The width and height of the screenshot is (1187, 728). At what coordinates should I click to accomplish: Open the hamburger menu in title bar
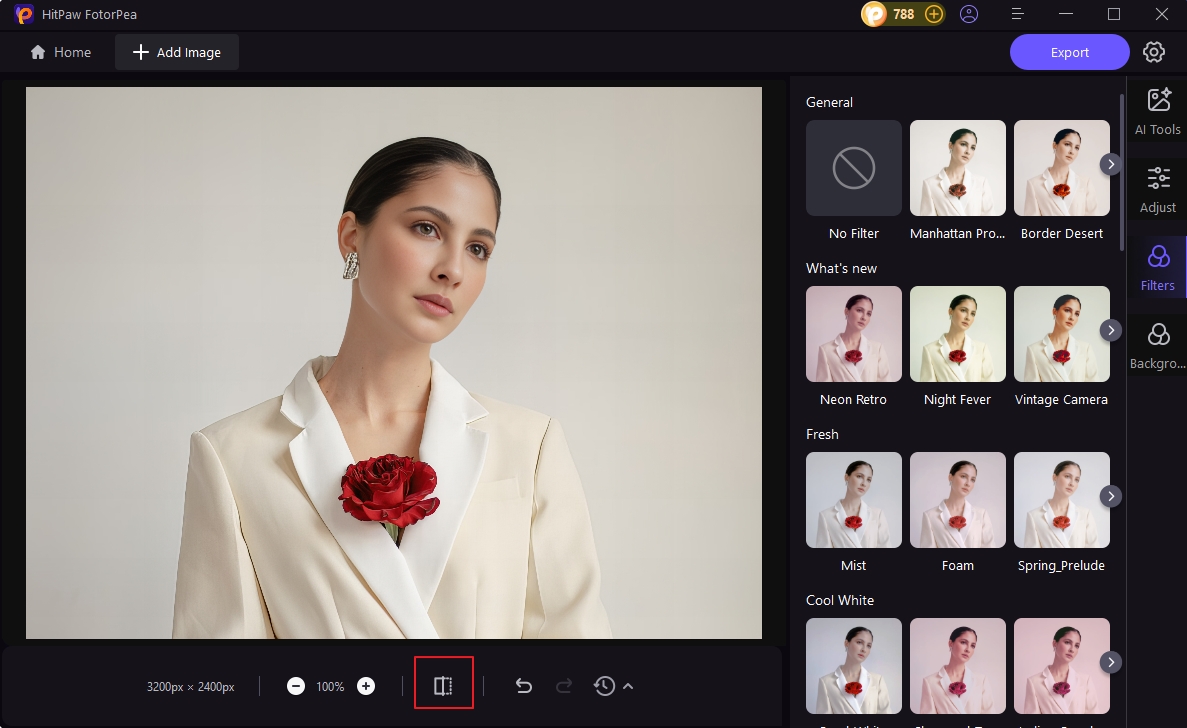coord(1018,14)
